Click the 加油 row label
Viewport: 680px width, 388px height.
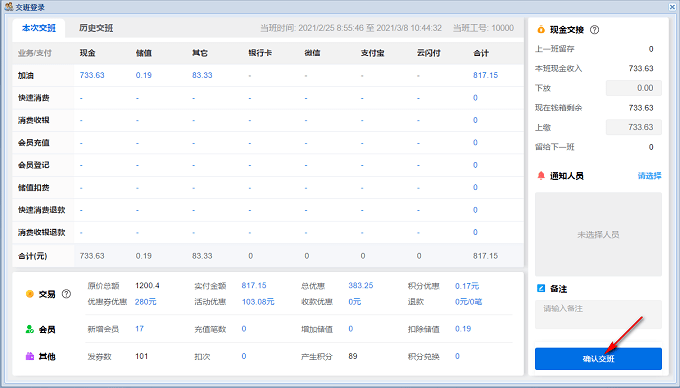coord(26,75)
